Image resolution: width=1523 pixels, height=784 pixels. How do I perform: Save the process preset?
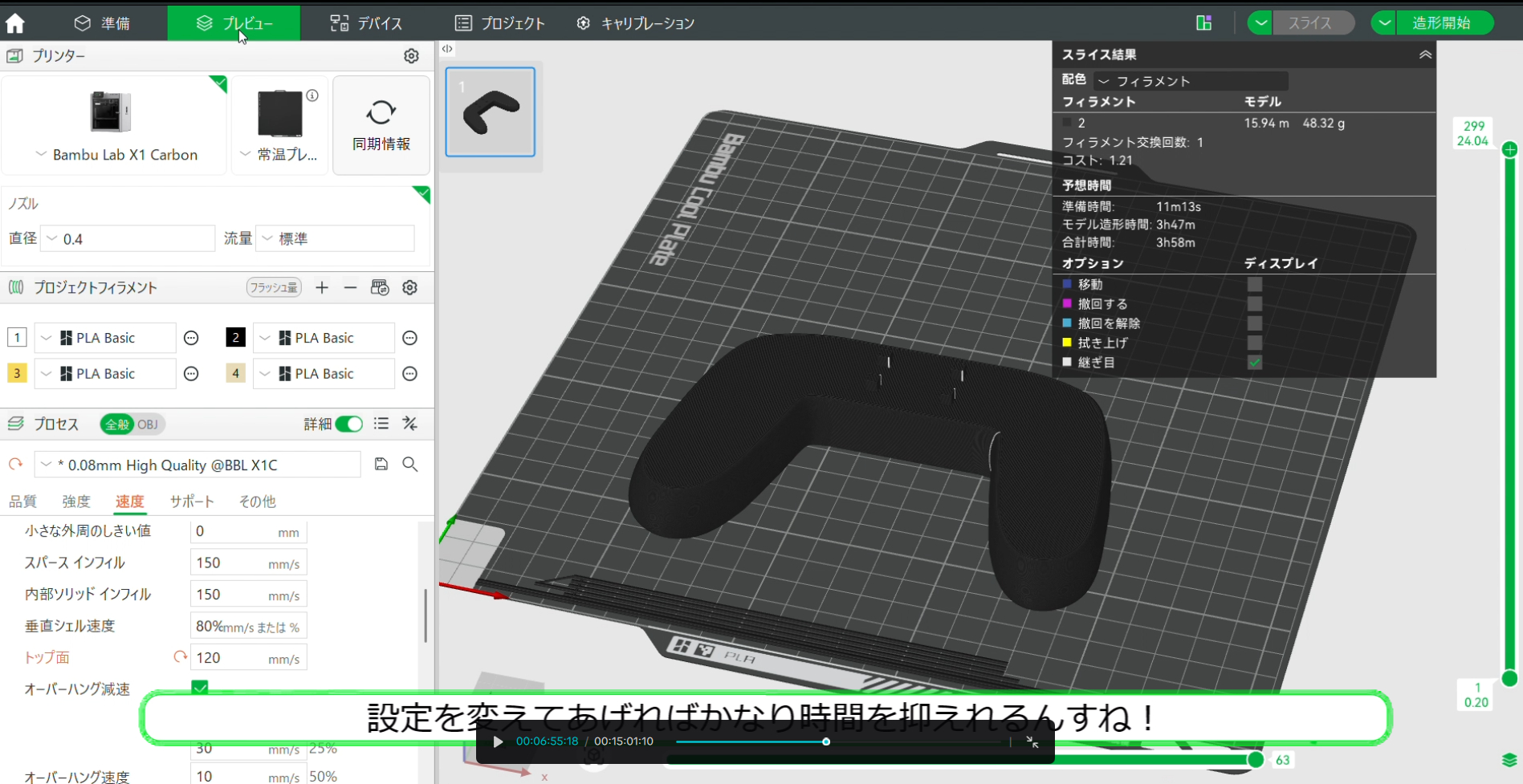point(381,464)
